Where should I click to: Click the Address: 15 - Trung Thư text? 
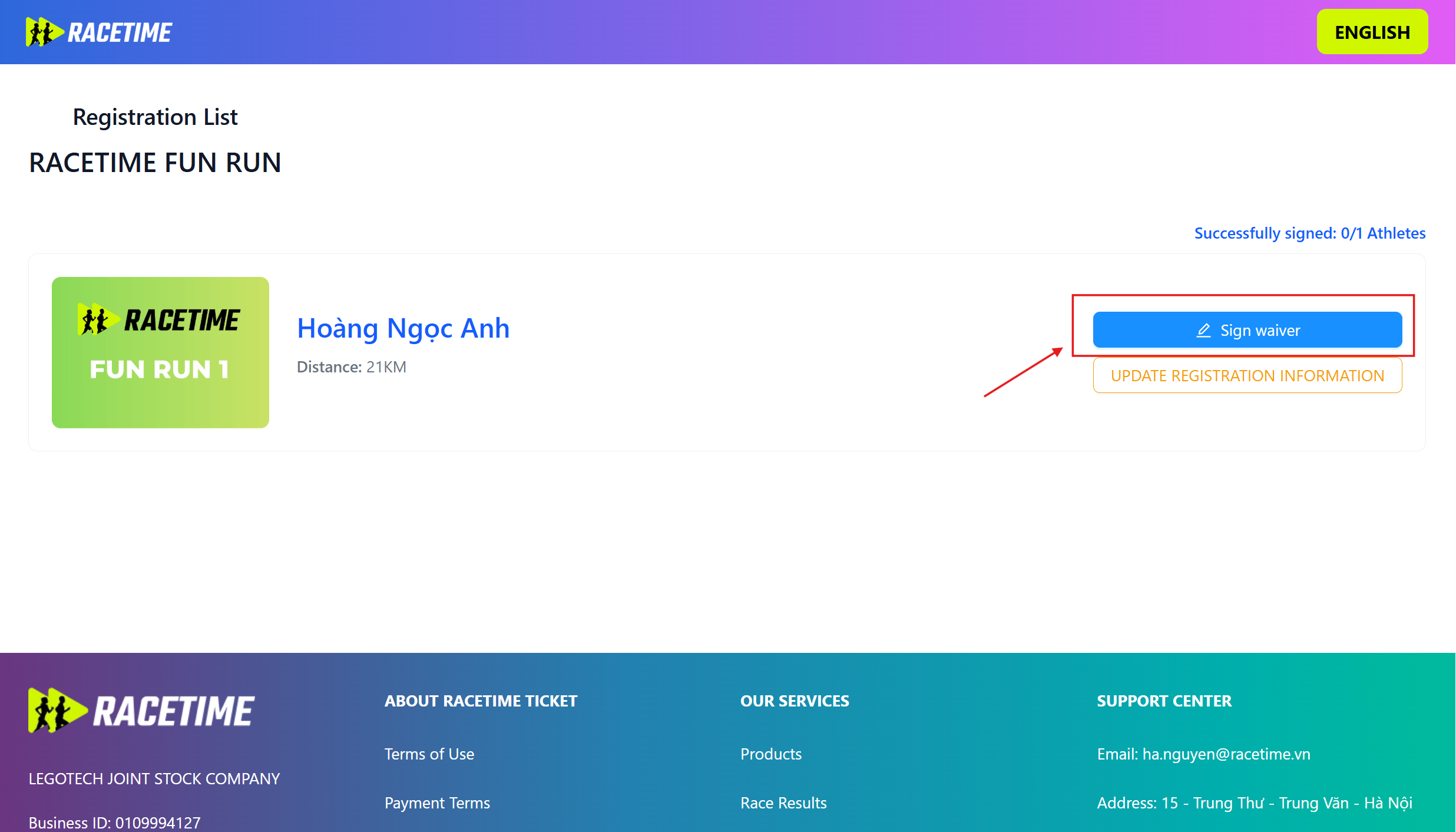pyautogui.click(x=1255, y=803)
